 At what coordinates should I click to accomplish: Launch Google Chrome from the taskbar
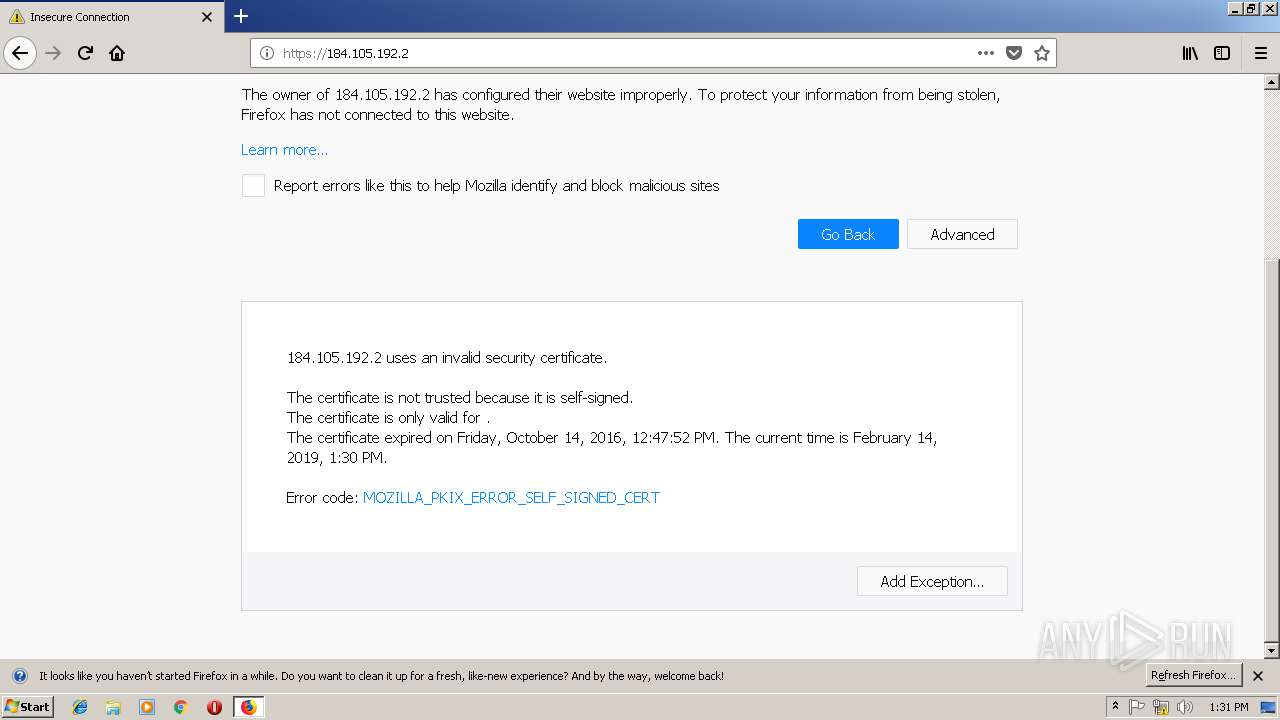(180, 707)
